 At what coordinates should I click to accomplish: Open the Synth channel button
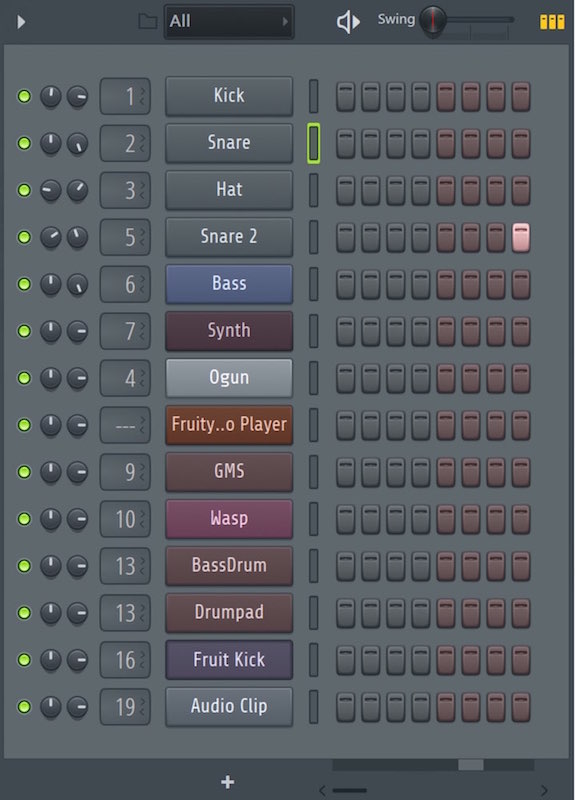pos(229,331)
